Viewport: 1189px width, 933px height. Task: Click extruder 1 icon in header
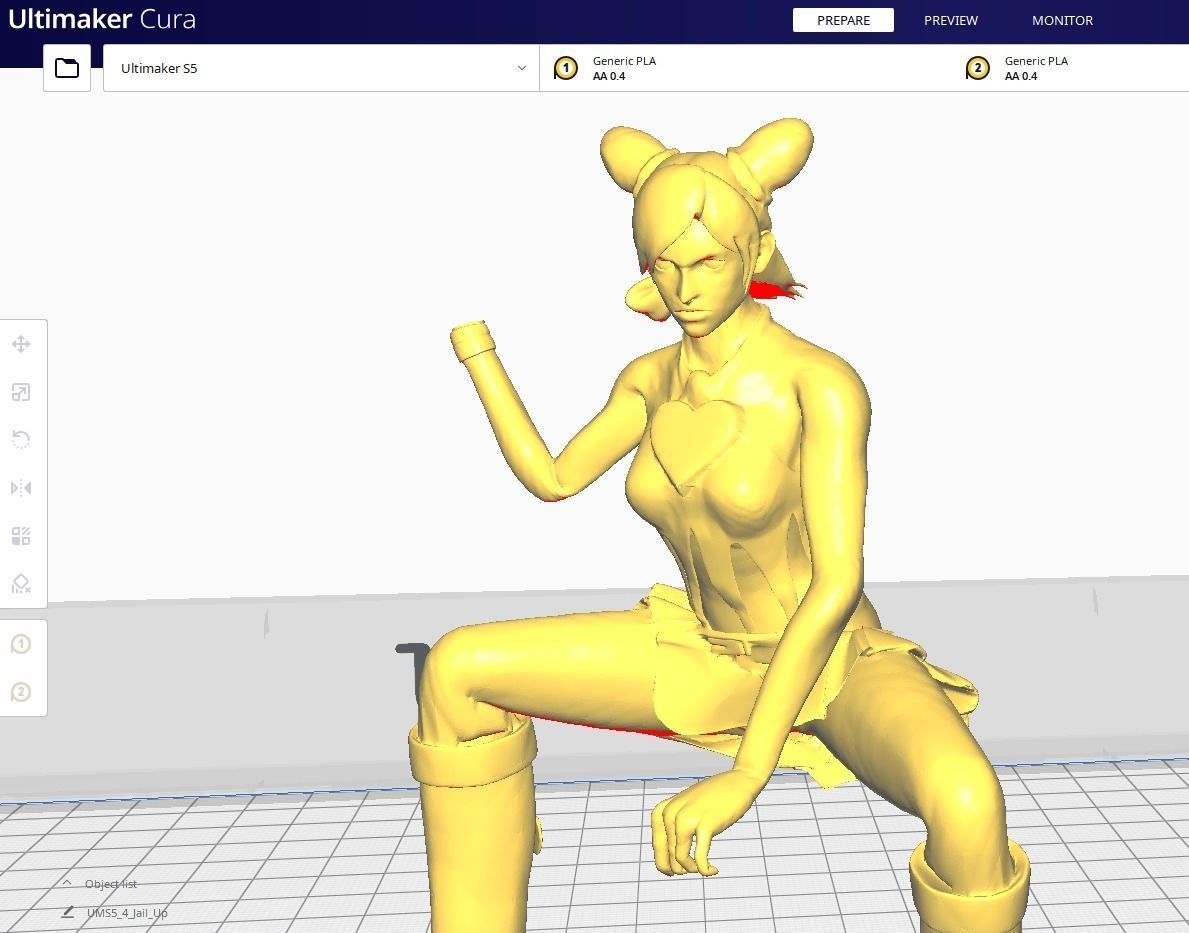(x=566, y=68)
